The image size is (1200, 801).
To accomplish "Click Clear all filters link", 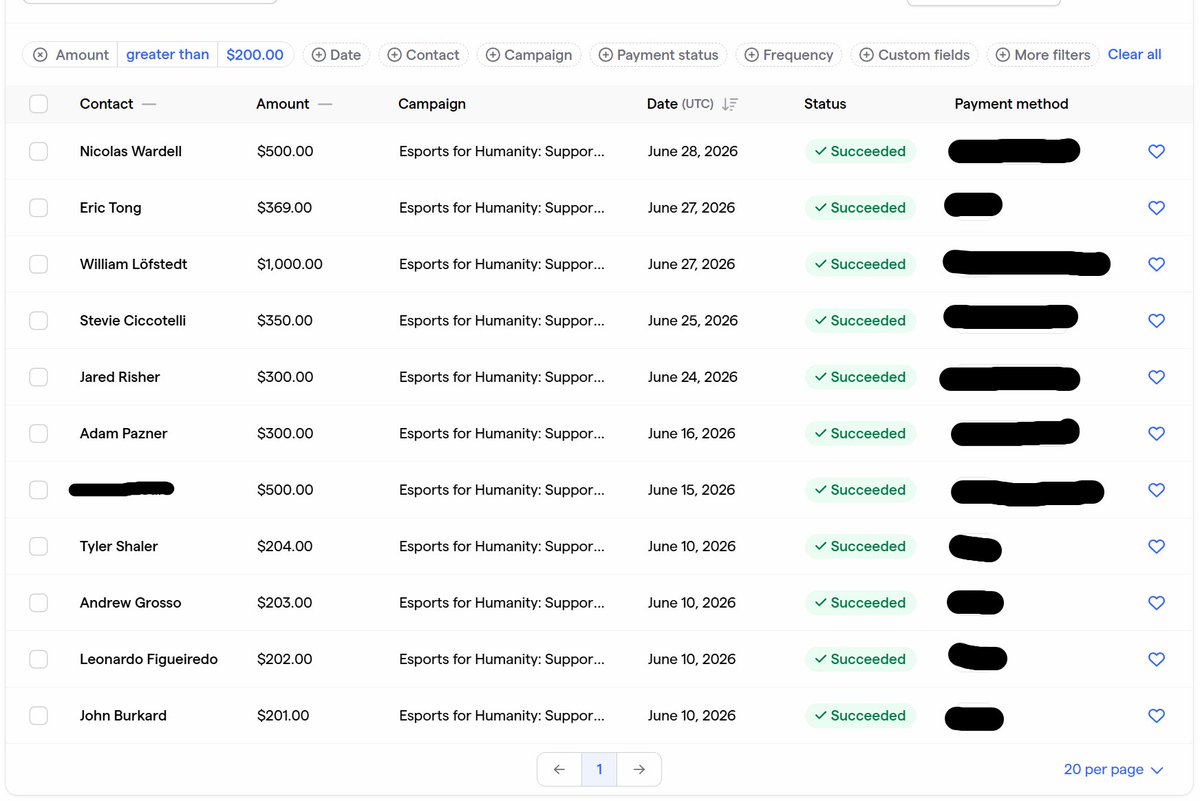I will click(1134, 55).
